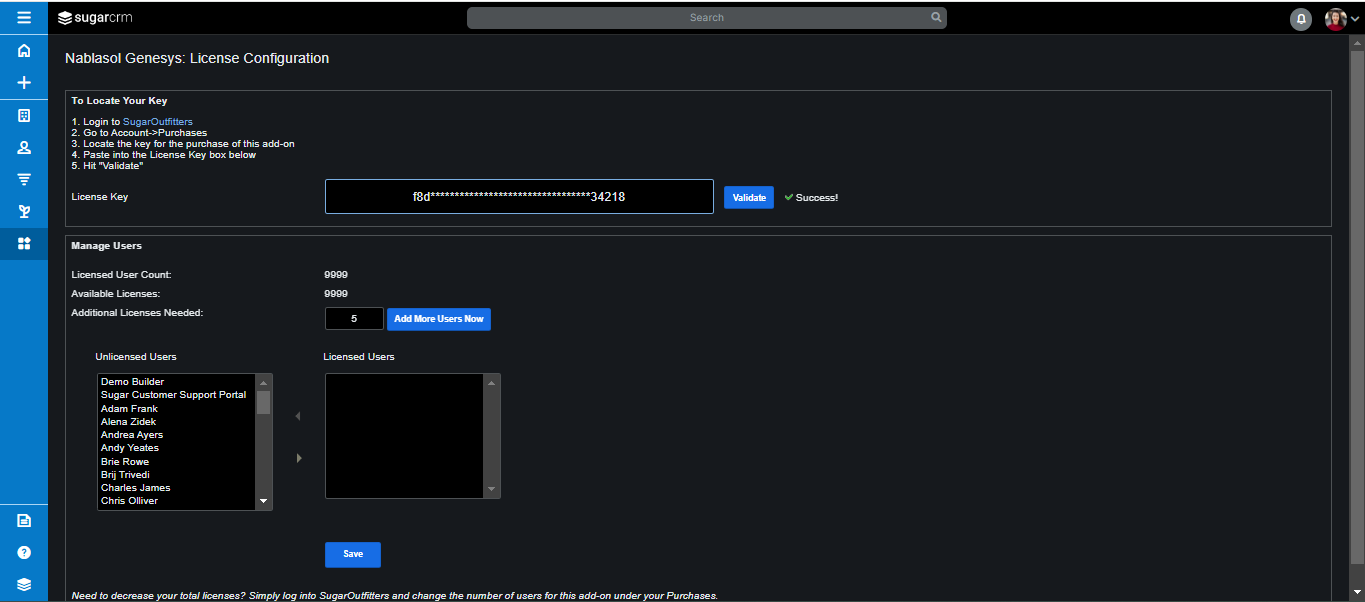Click Add More Users Now button
This screenshot has height=602, width=1365.
pyautogui.click(x=439, y=319)
